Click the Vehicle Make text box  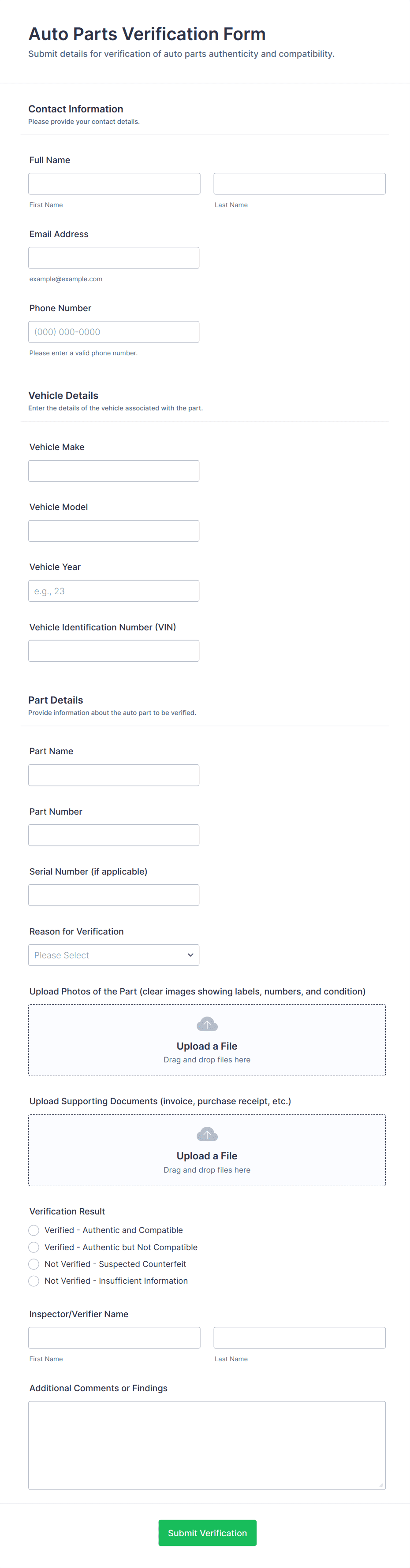(114, 471)
